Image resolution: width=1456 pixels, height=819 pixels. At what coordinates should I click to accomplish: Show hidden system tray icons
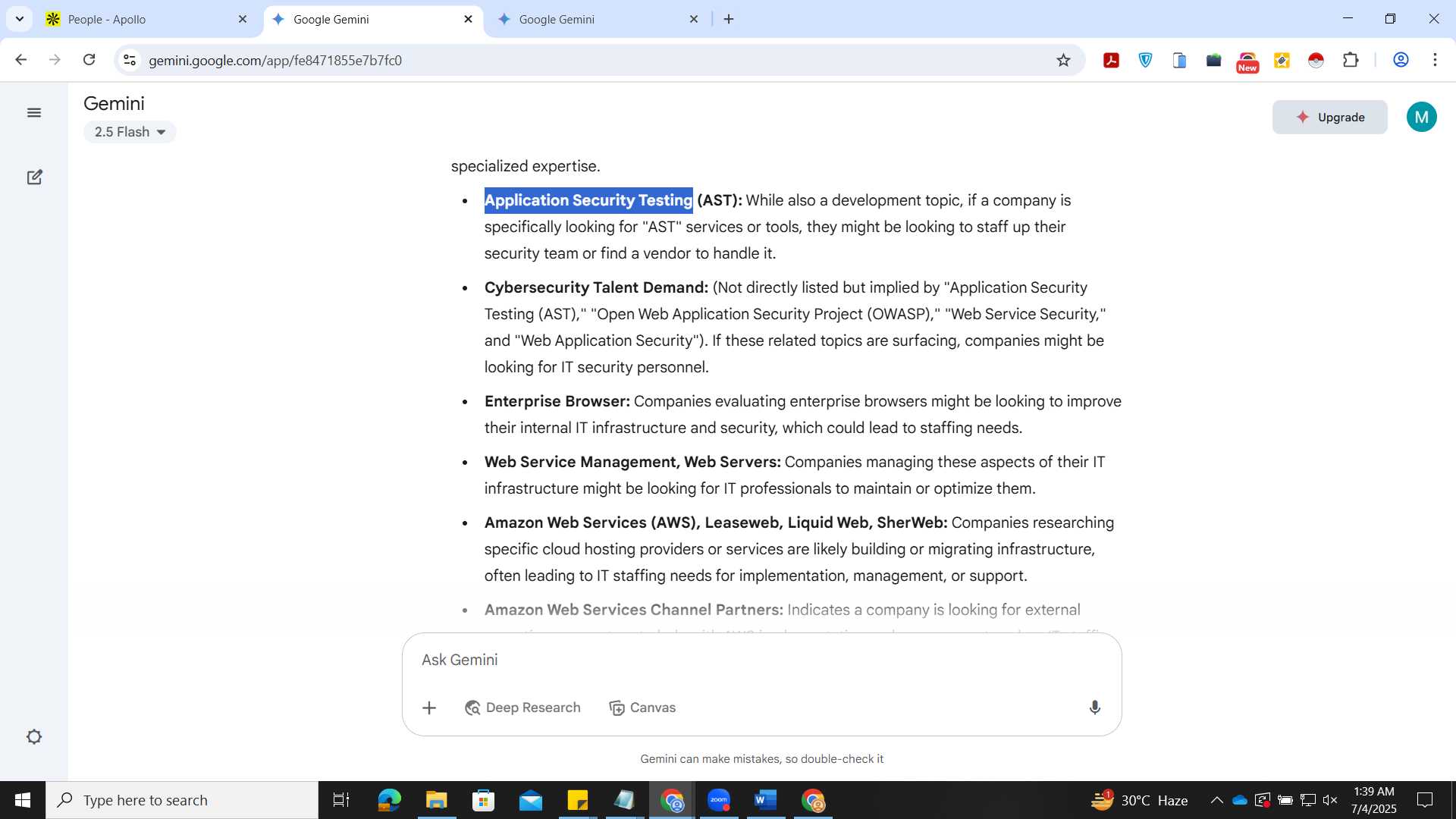point(1216,800)
